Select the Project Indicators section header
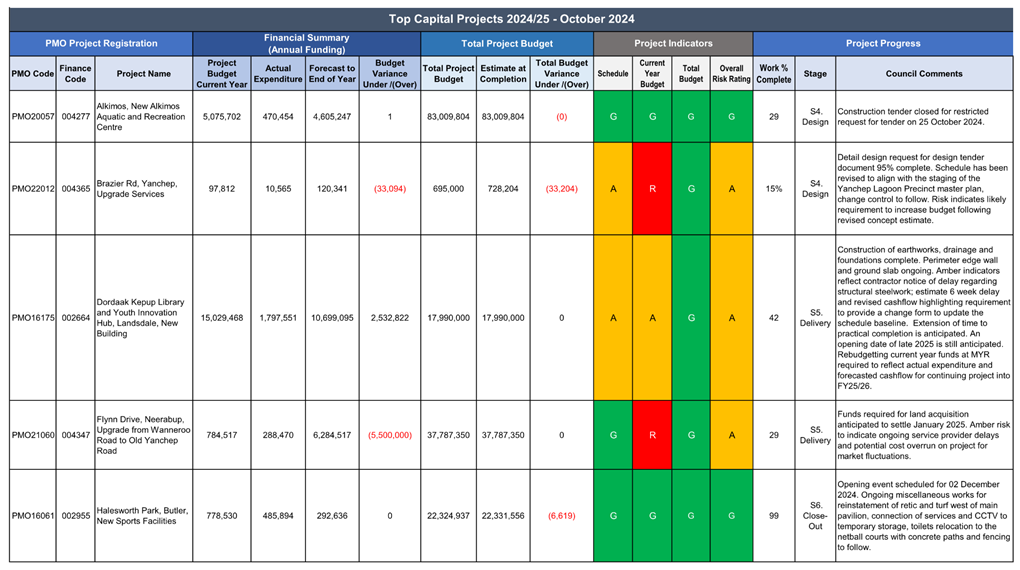This screenshot has width=1020, height=570. pyautogui.click(x=673, y=44)
